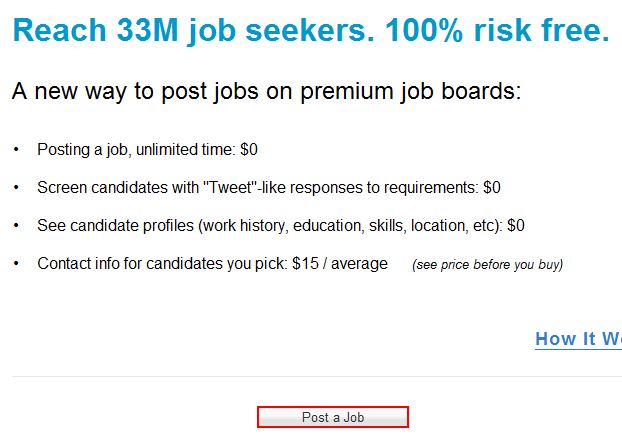Click the "see price before you buy" note
622x442 pixels.
click(487, 265)
